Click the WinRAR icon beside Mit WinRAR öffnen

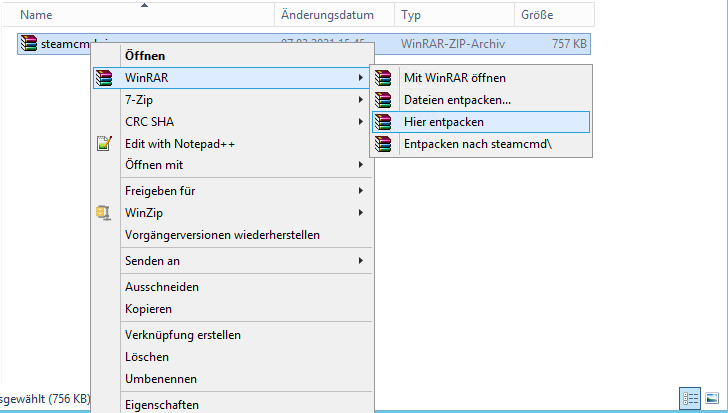[x=382, y=77]
